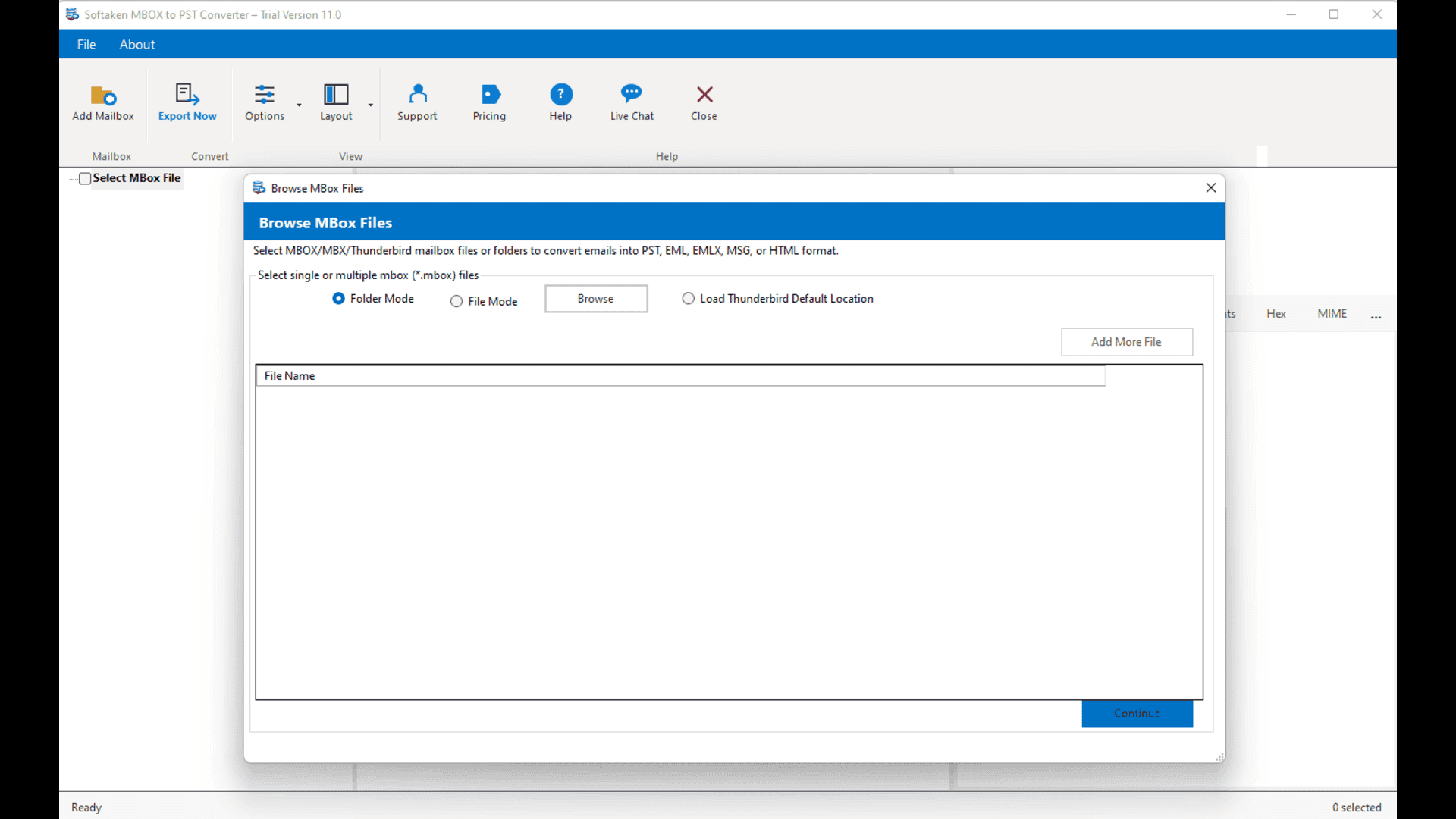The height and width of the screenshot is (819, 1456).
Task: Click the Browse button
Action: click(x=596, y=299)
